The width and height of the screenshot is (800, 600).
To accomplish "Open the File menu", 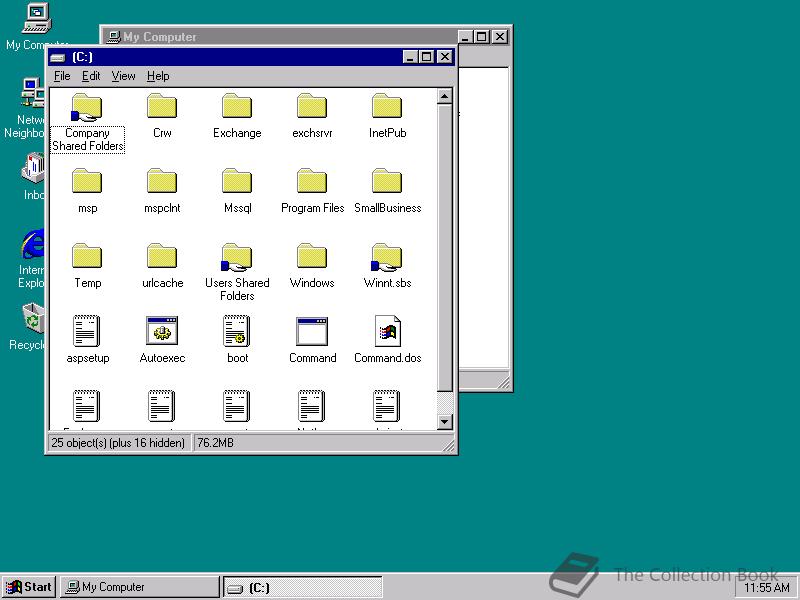I will (62, 76).
